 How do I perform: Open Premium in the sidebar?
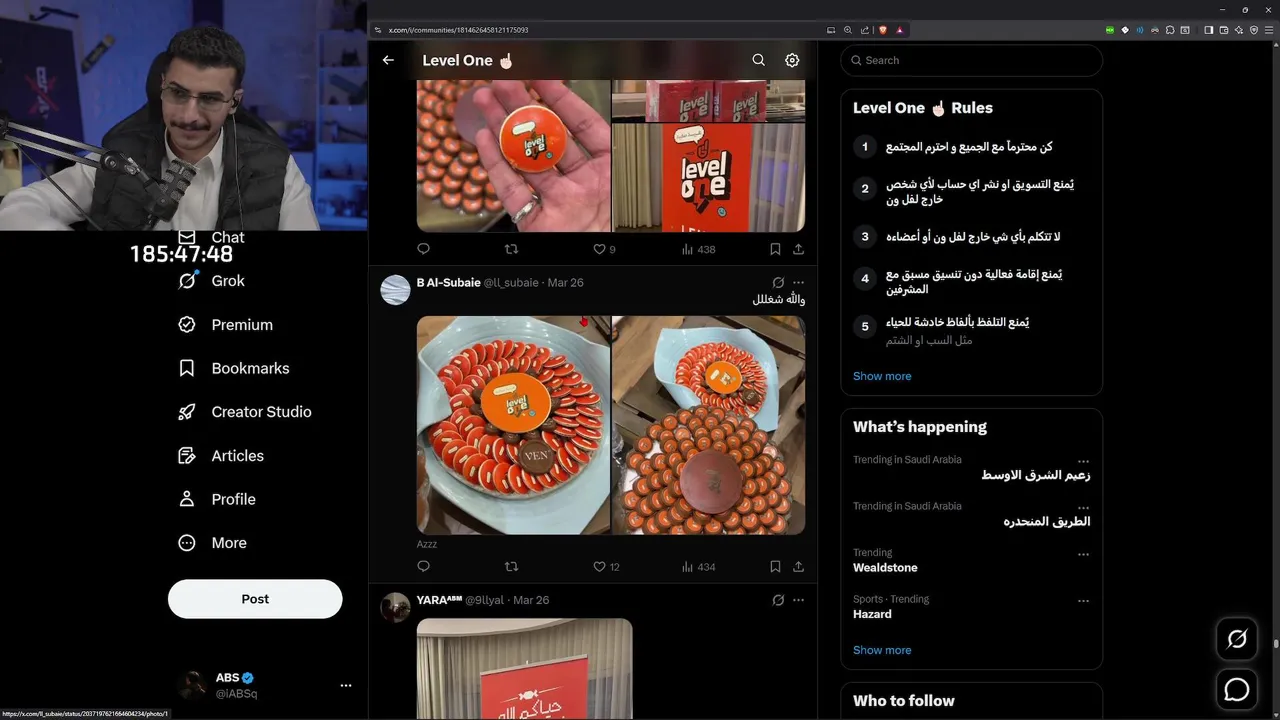pyautogui.click(x=225, y=325)
